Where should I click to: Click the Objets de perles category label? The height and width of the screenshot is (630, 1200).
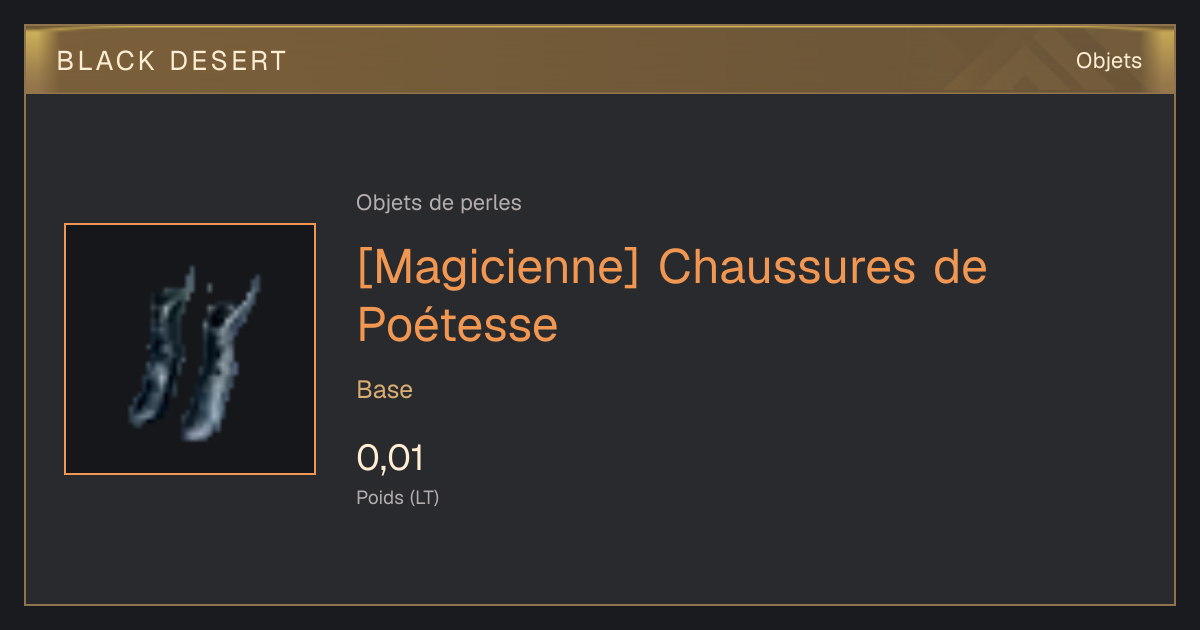pyautogui.click(x=439, y=203)
